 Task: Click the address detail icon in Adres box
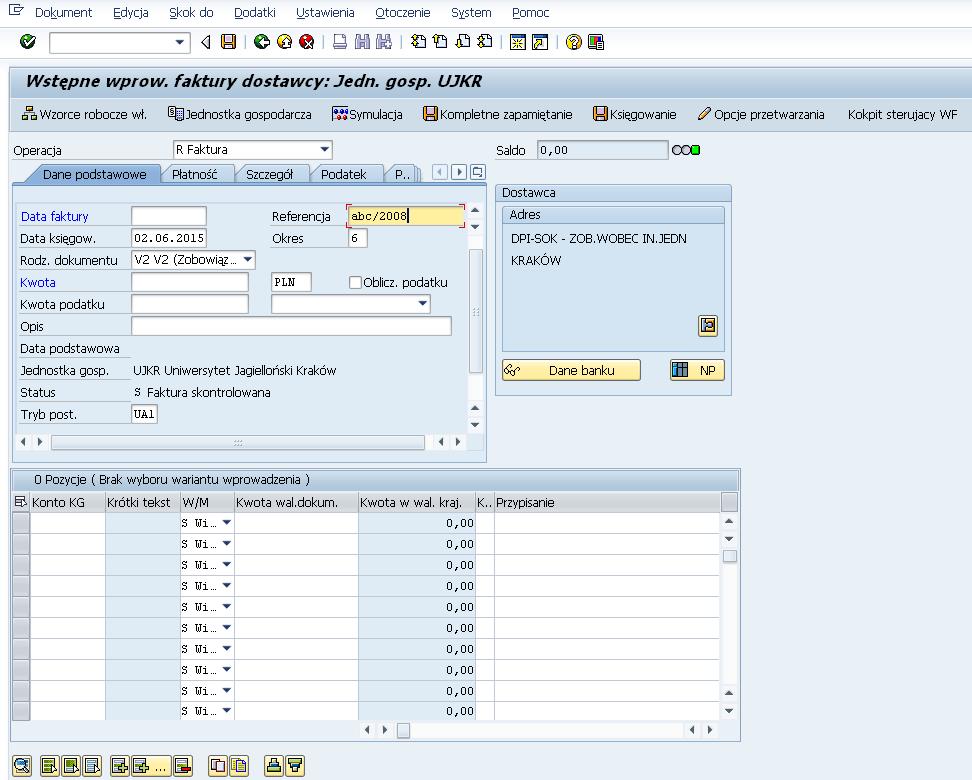[708, 326]
